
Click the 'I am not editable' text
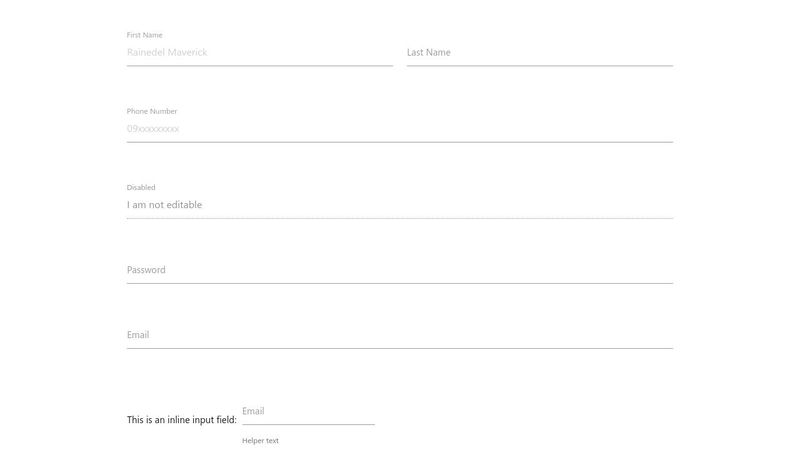coord(164,205)
